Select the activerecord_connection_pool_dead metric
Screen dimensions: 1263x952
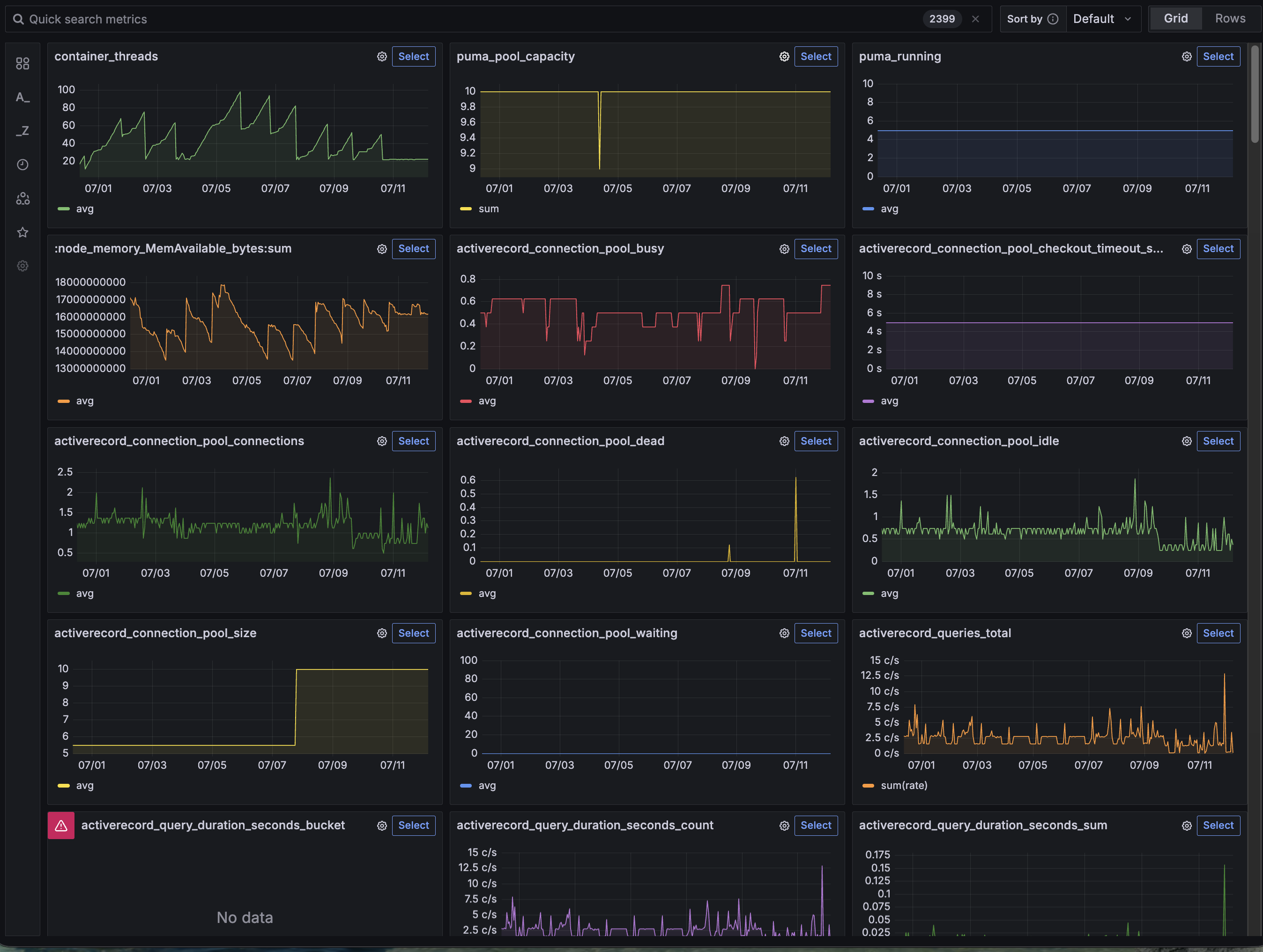point(815,441)
